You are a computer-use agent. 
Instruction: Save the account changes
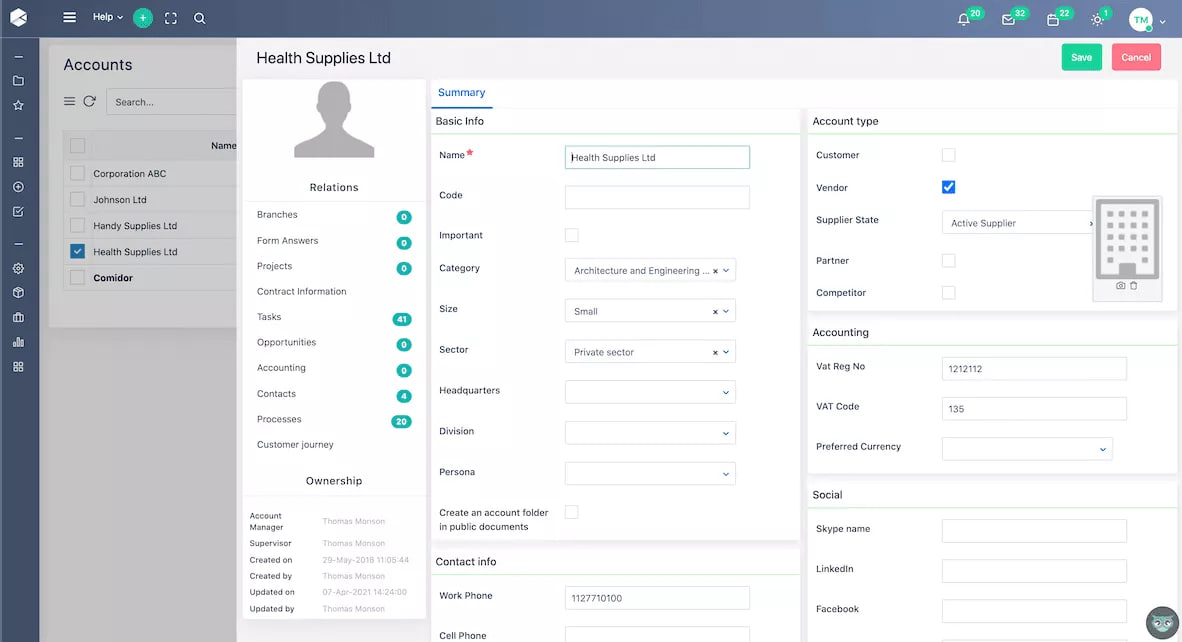[1082, 57]
